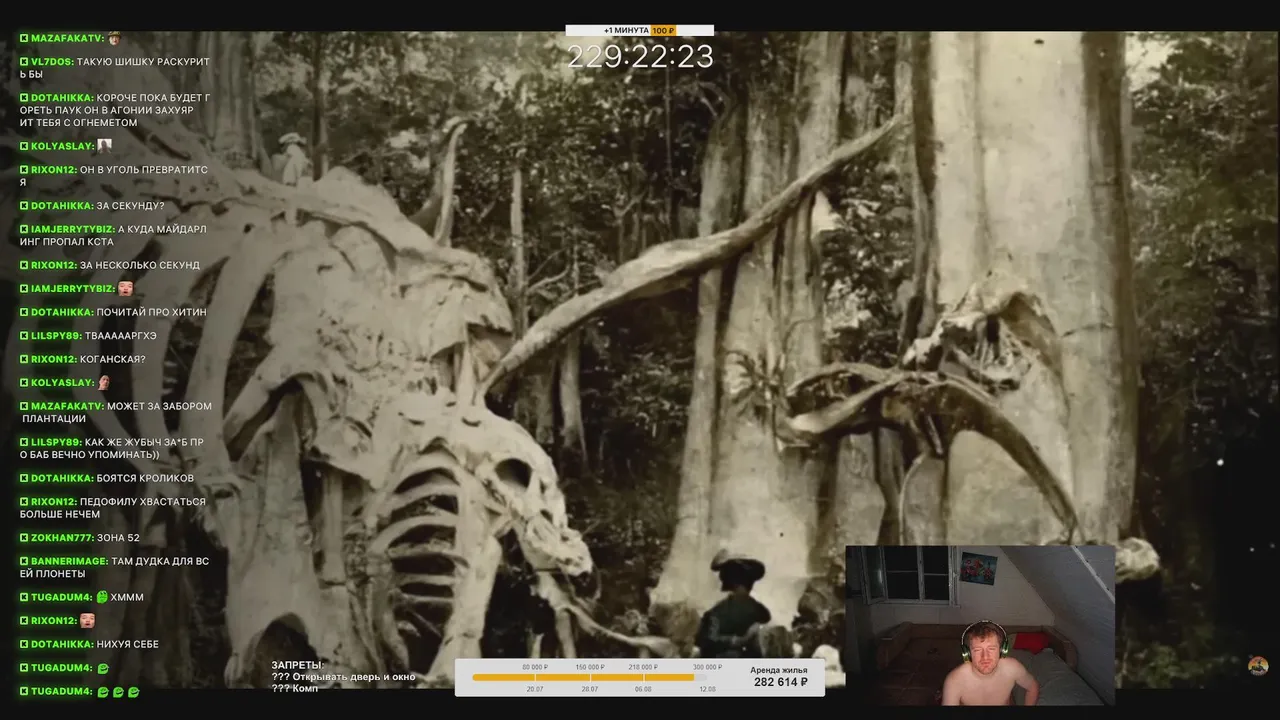
Task: Click the 28.07 date under the bar
Action: (x=589, y=689)
